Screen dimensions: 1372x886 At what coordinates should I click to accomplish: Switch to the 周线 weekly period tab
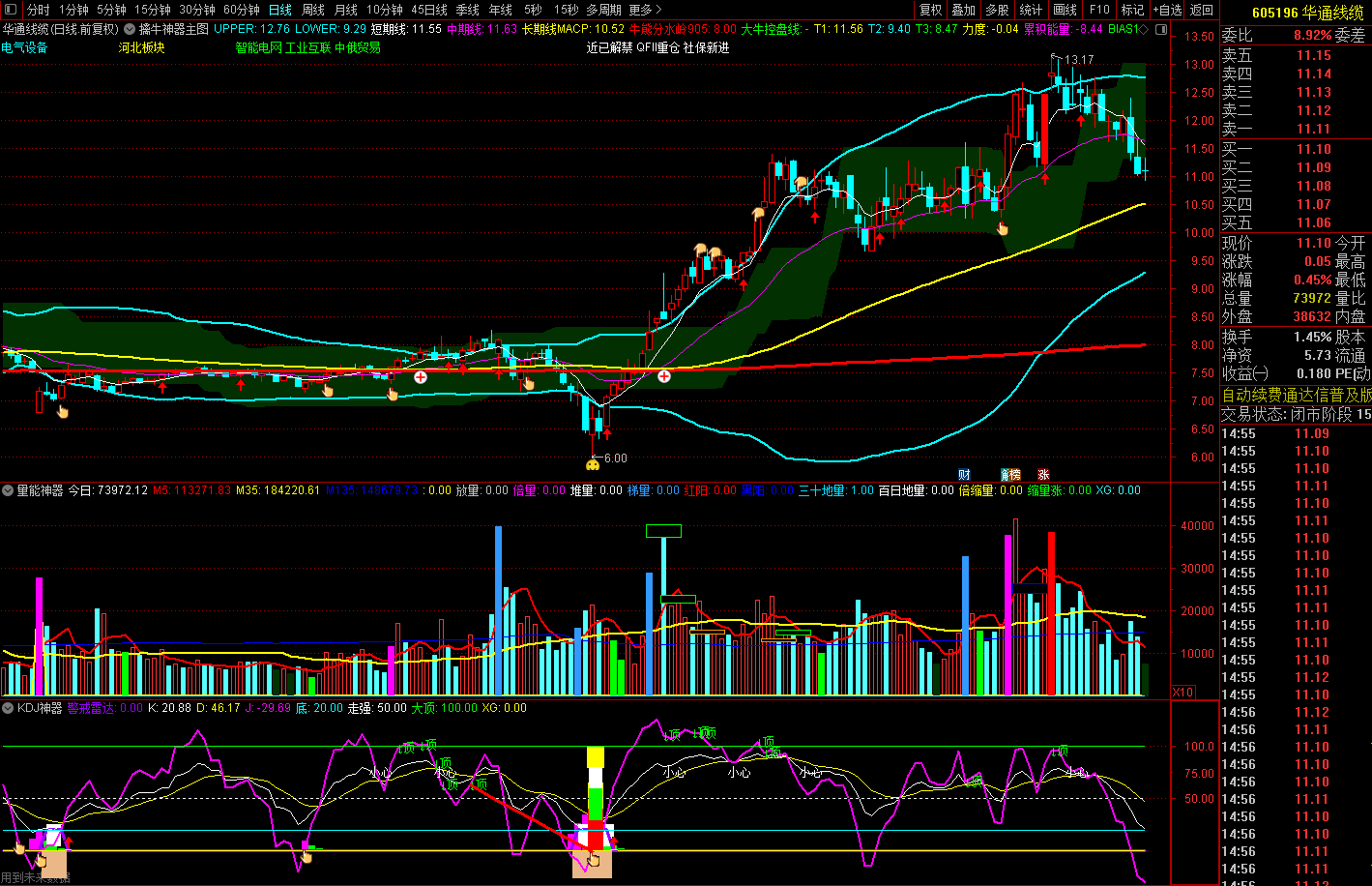coord(312,10)
